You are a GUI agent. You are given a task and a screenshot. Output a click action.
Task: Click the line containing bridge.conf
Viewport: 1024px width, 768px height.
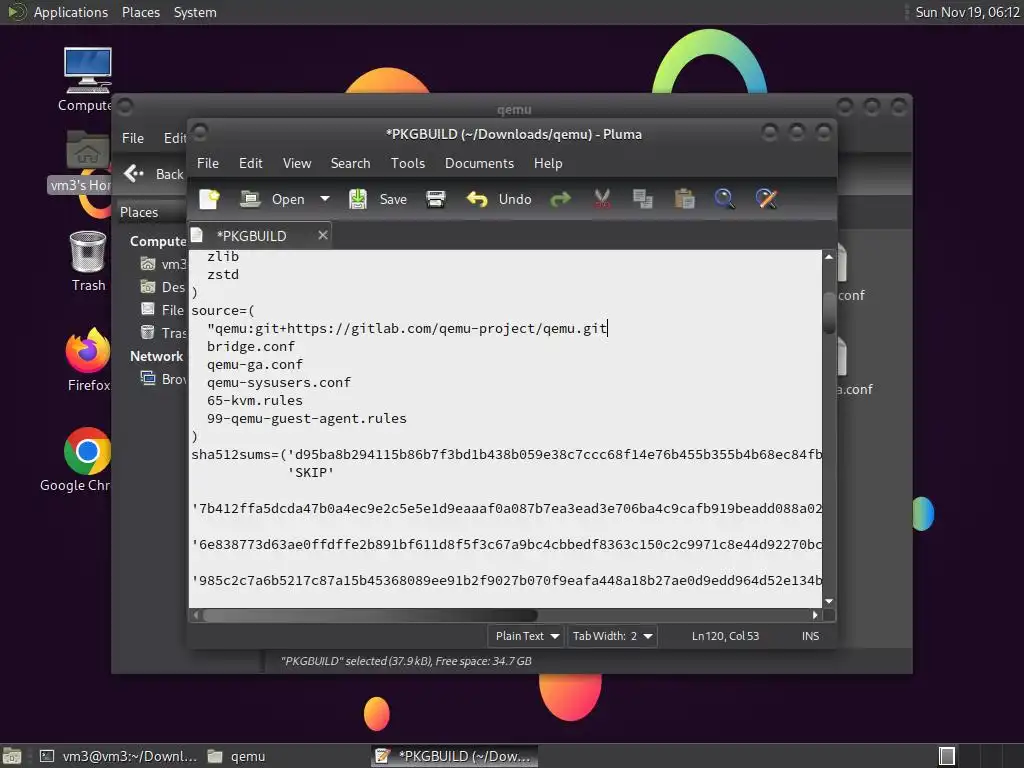[x=251, y=347]
